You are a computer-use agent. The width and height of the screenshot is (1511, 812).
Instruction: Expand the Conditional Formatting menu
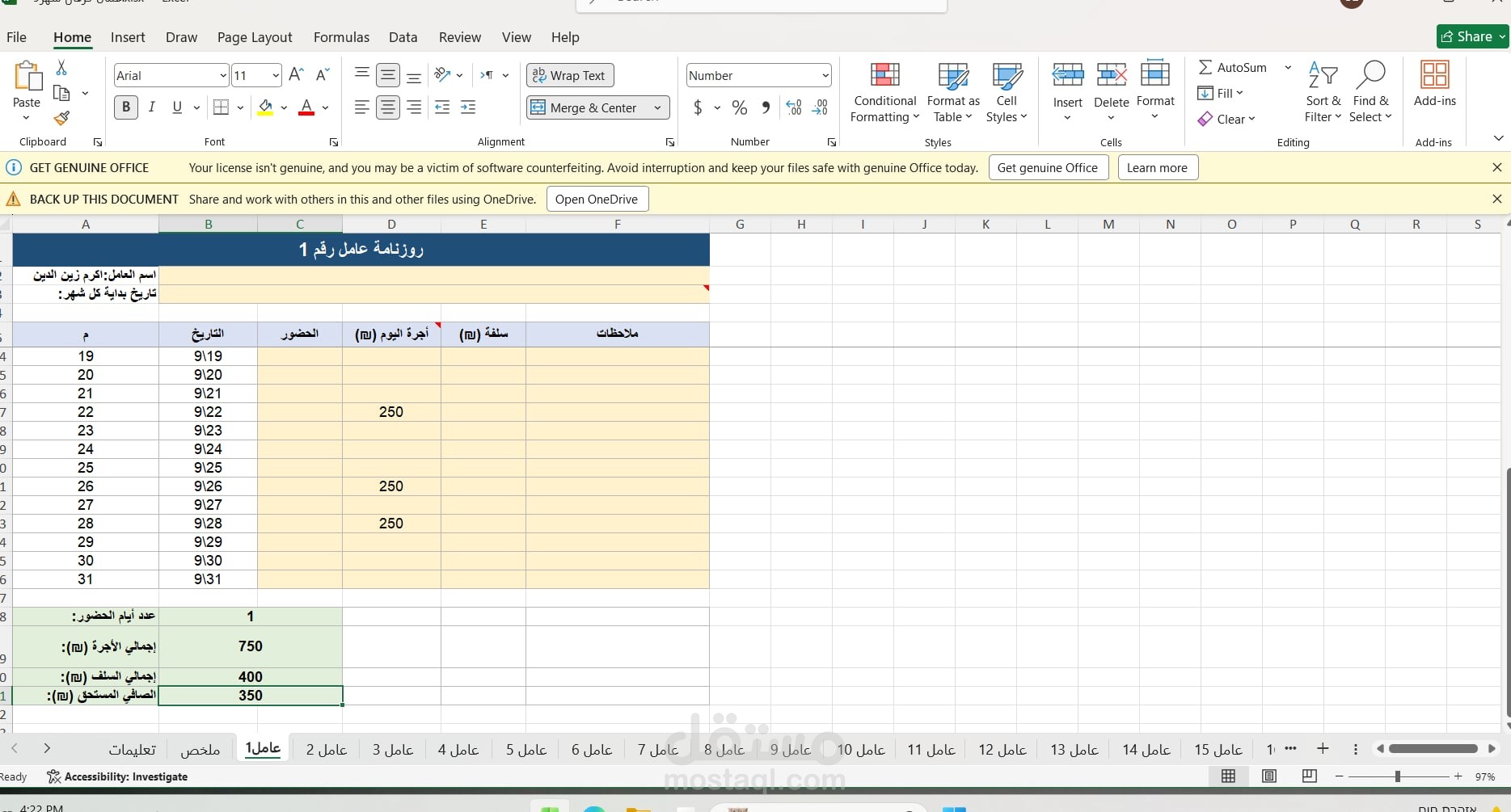[x=884, y=91]
